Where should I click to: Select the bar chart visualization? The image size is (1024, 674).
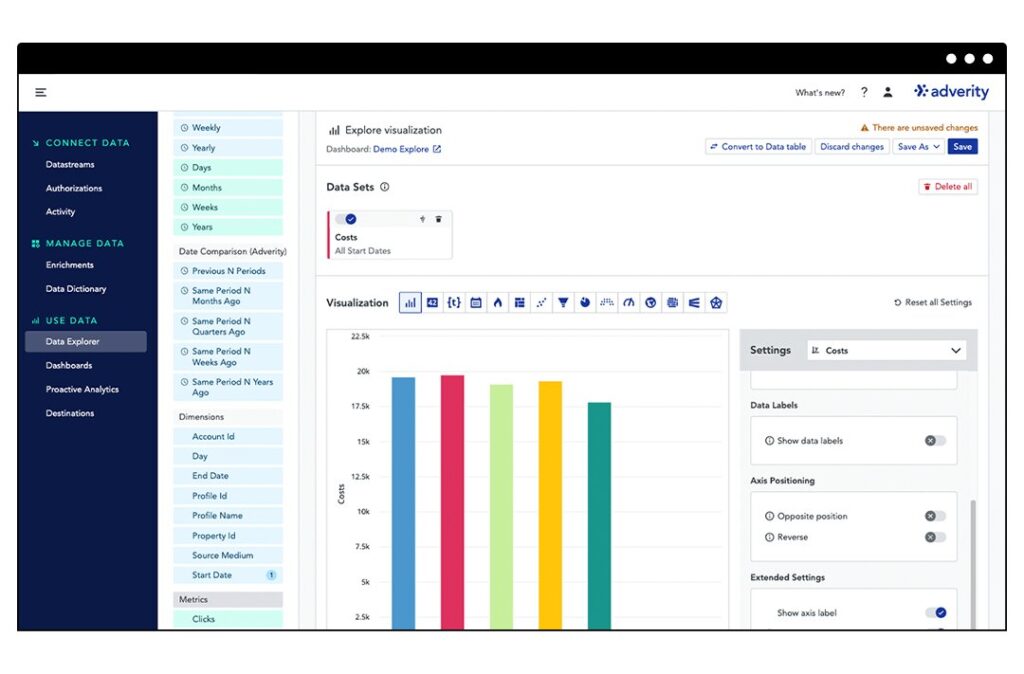click(410, 302)
